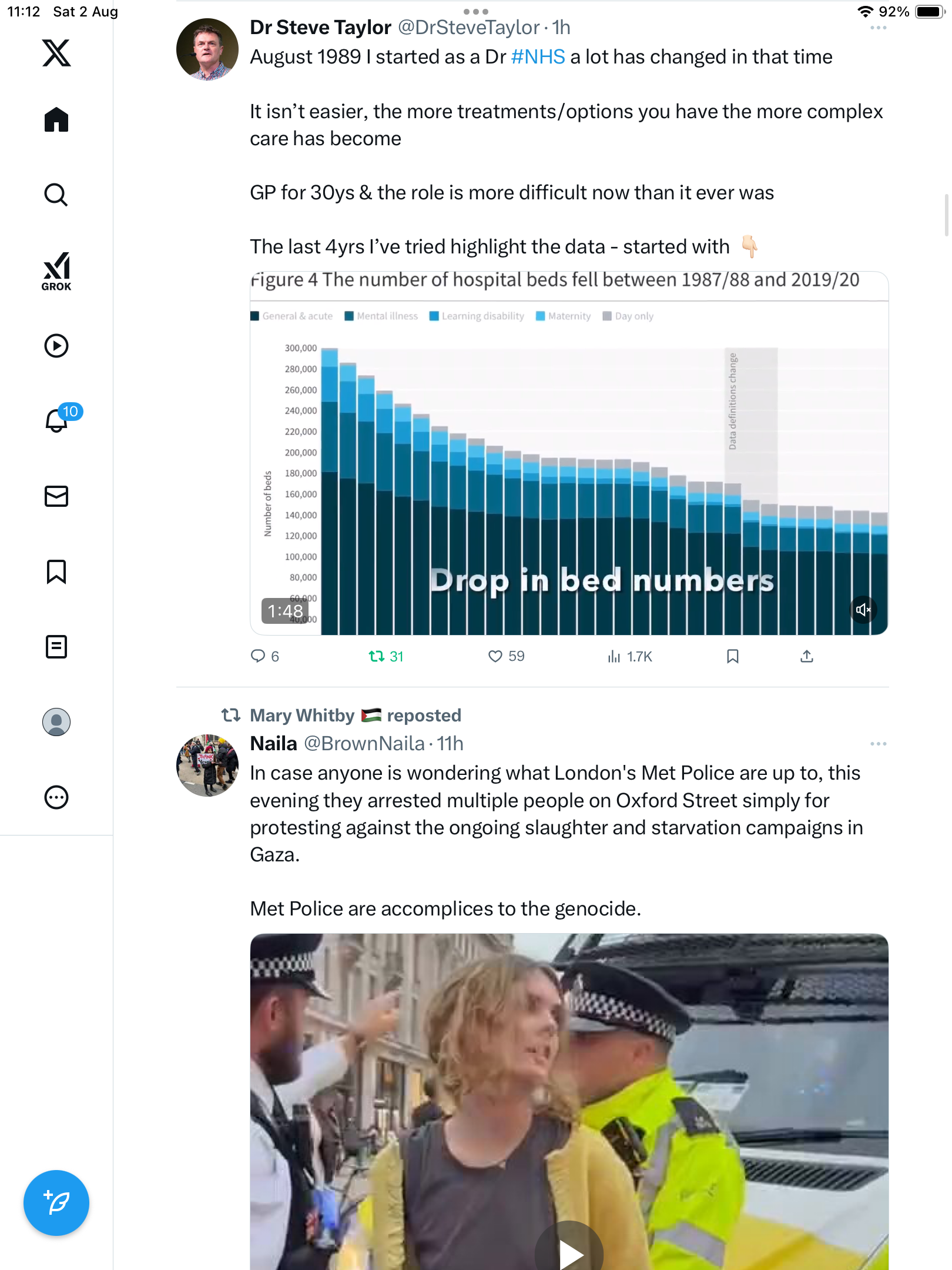Open Direct Messages envelope
The height and width of the screenshot is (1270, 952).
tap(56, 496)
